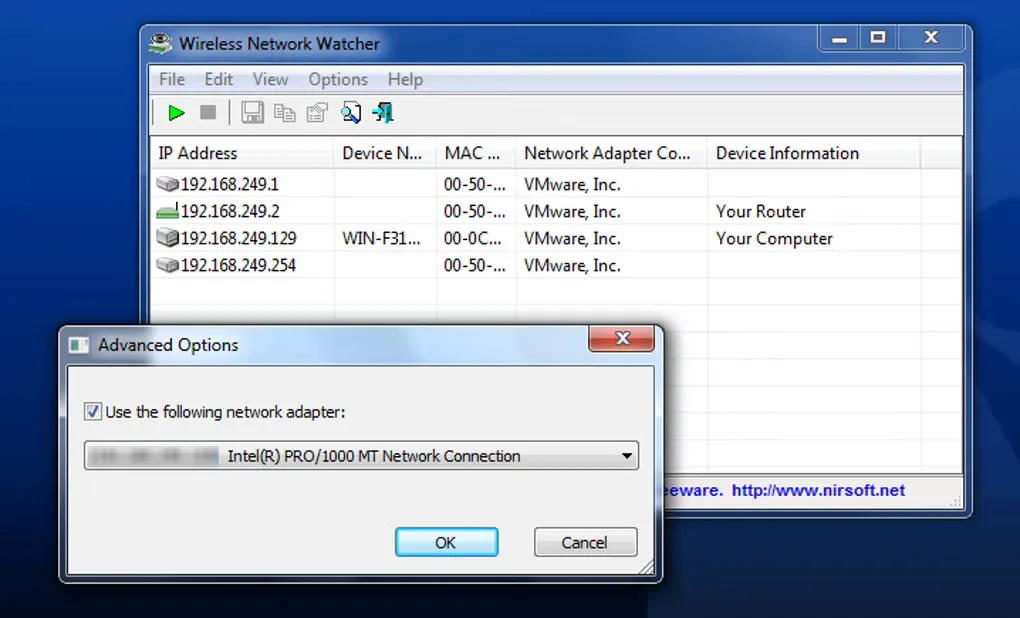
Task: Click VMware, Inc. in the 192.168.249.2 row
Action: [x=572, y=211]
